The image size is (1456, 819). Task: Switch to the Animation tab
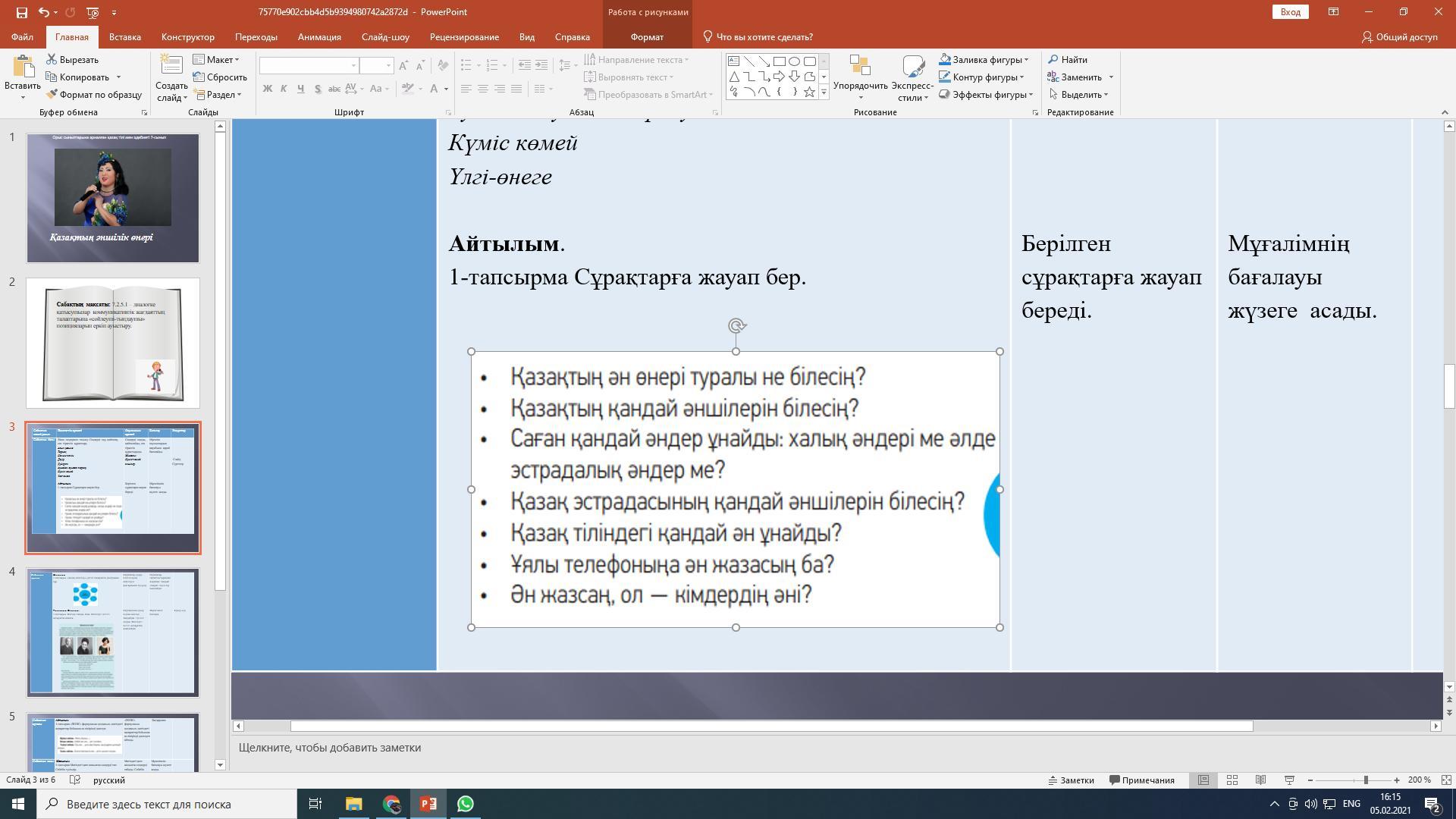319,37
